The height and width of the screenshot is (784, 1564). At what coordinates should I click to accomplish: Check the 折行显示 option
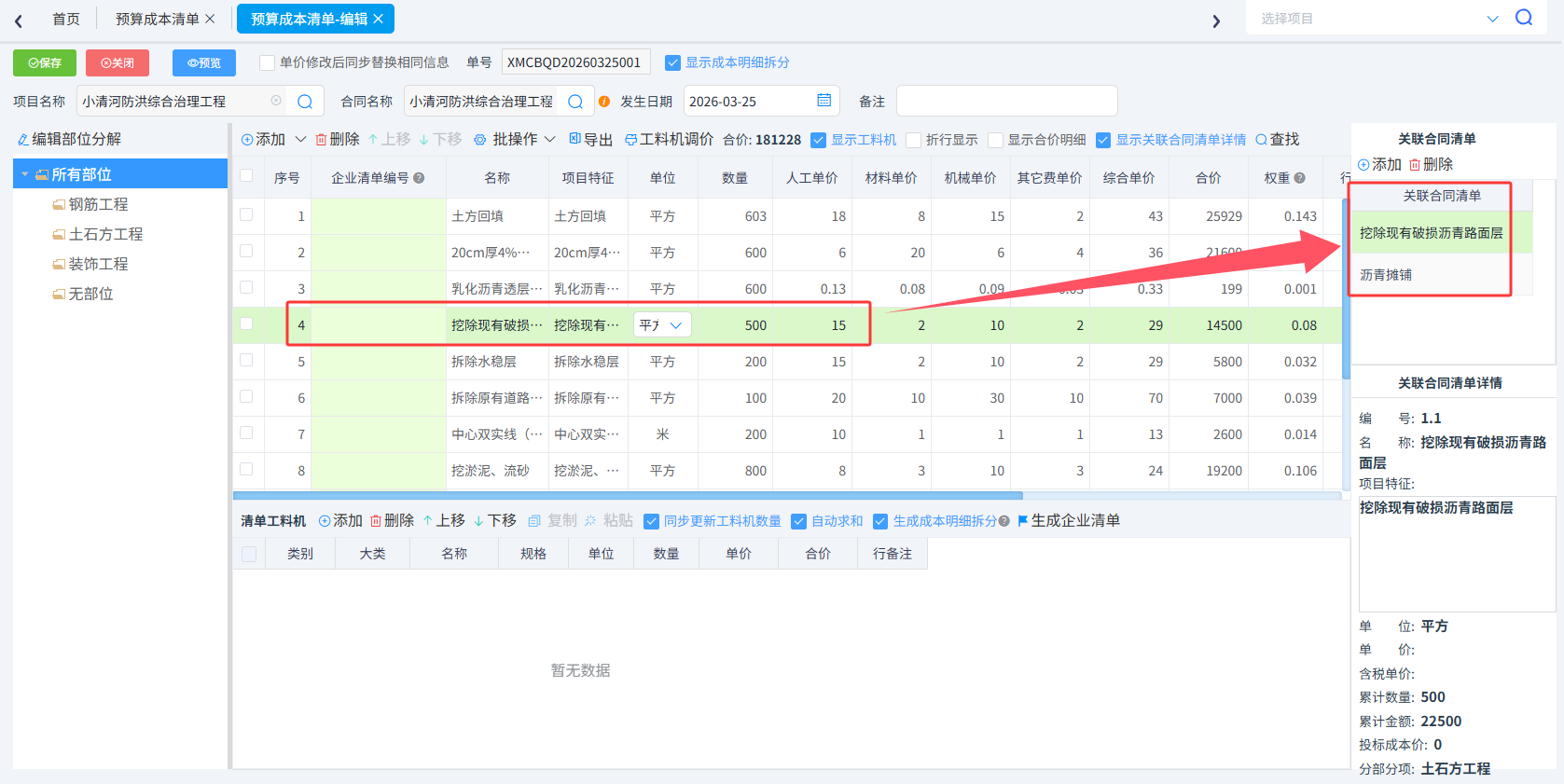pyautogui.click(x=914, y=140)
